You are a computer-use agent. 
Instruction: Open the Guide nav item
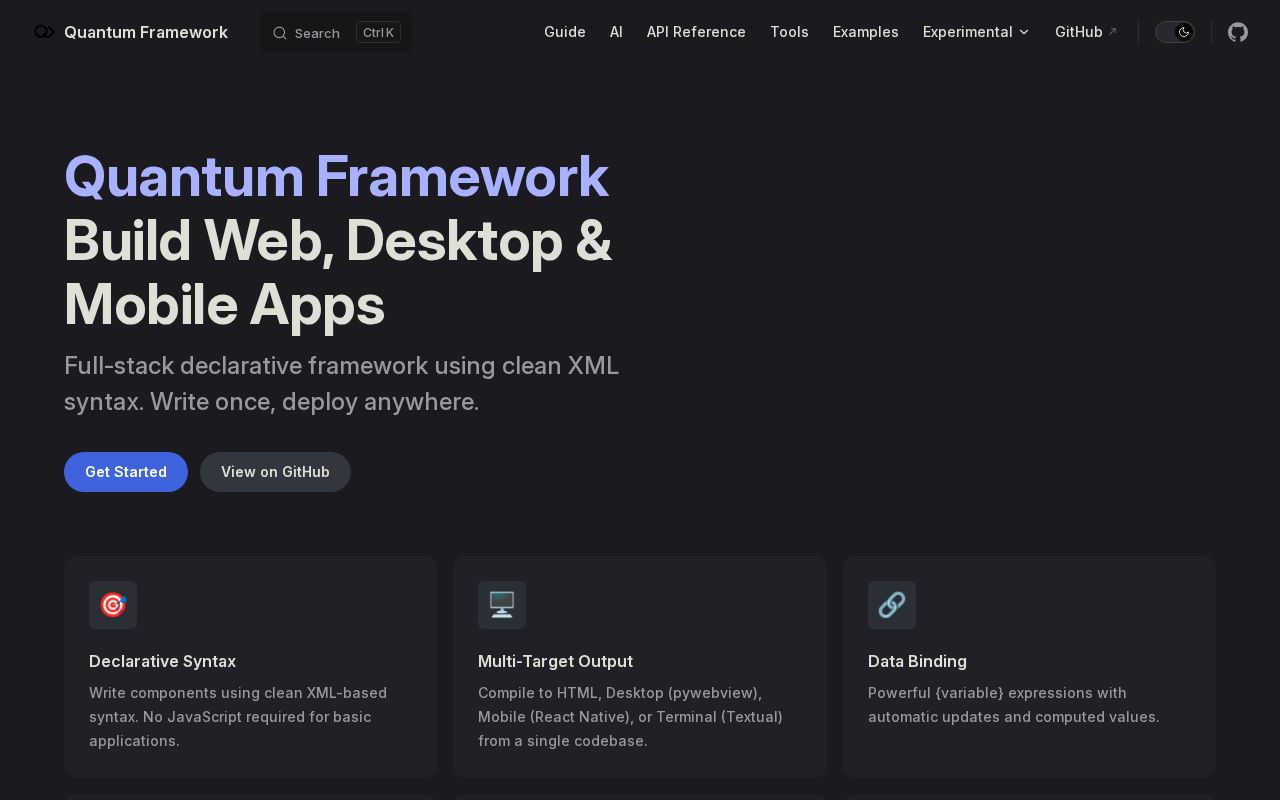point(565,32)
